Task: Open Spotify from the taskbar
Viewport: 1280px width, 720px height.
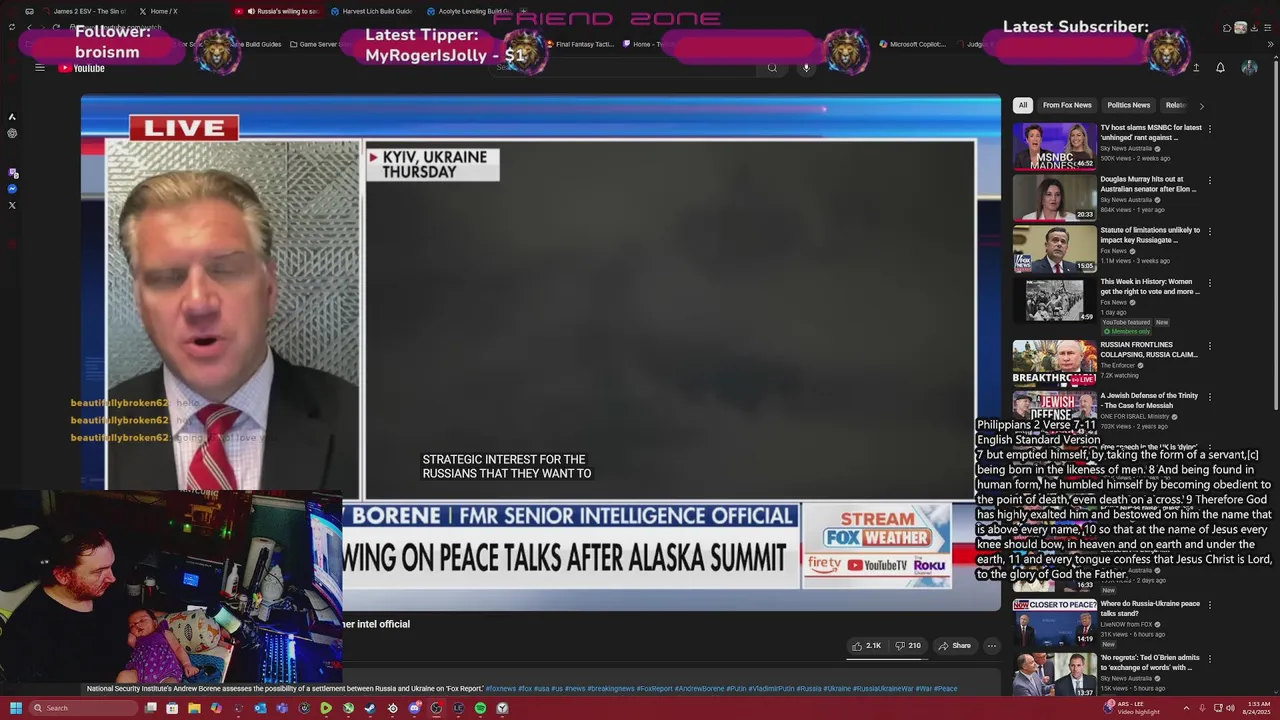Action: pyautogui.click(x=480, y=708)
